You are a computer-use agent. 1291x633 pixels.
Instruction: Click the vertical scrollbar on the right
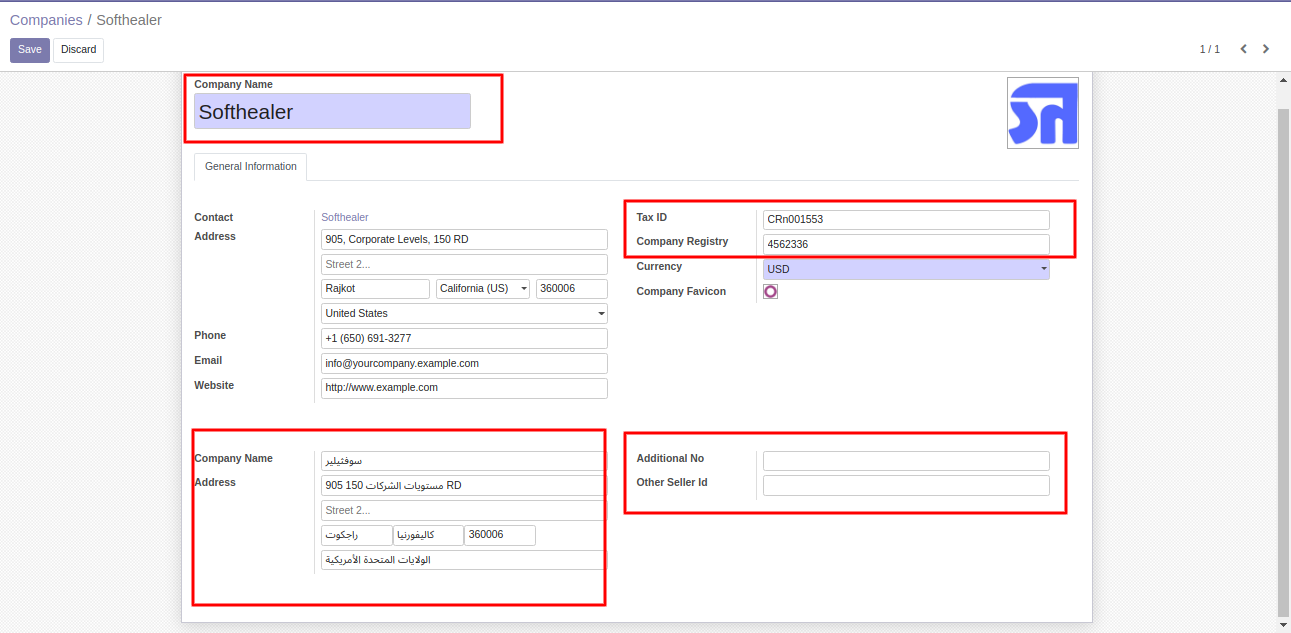[x=1283, y=350]
